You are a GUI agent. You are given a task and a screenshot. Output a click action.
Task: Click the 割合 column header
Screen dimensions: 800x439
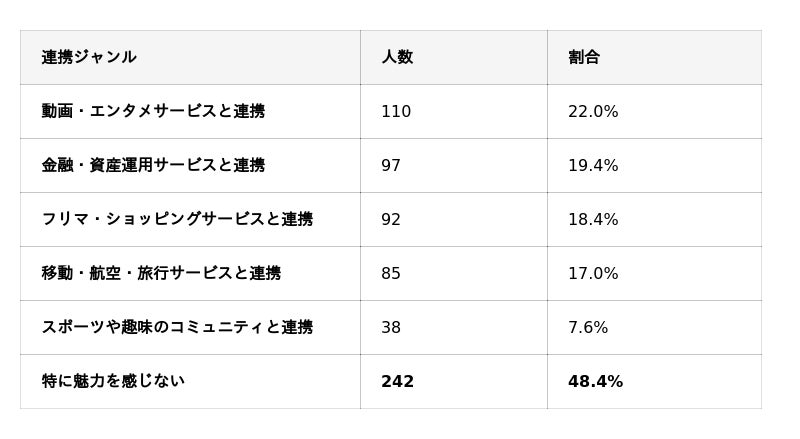(x=584, y=57)
